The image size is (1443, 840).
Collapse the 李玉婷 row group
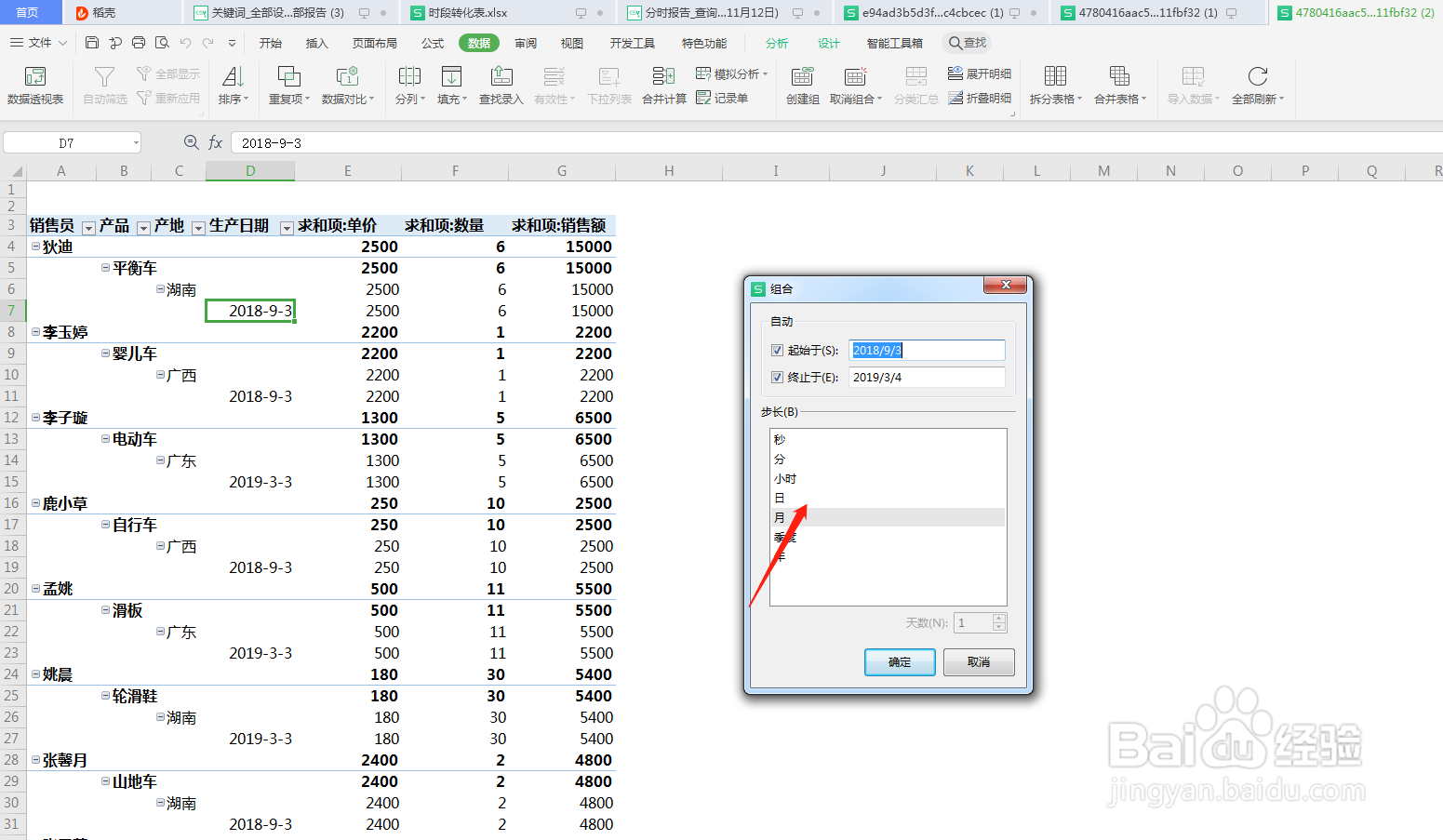point(35,332)
